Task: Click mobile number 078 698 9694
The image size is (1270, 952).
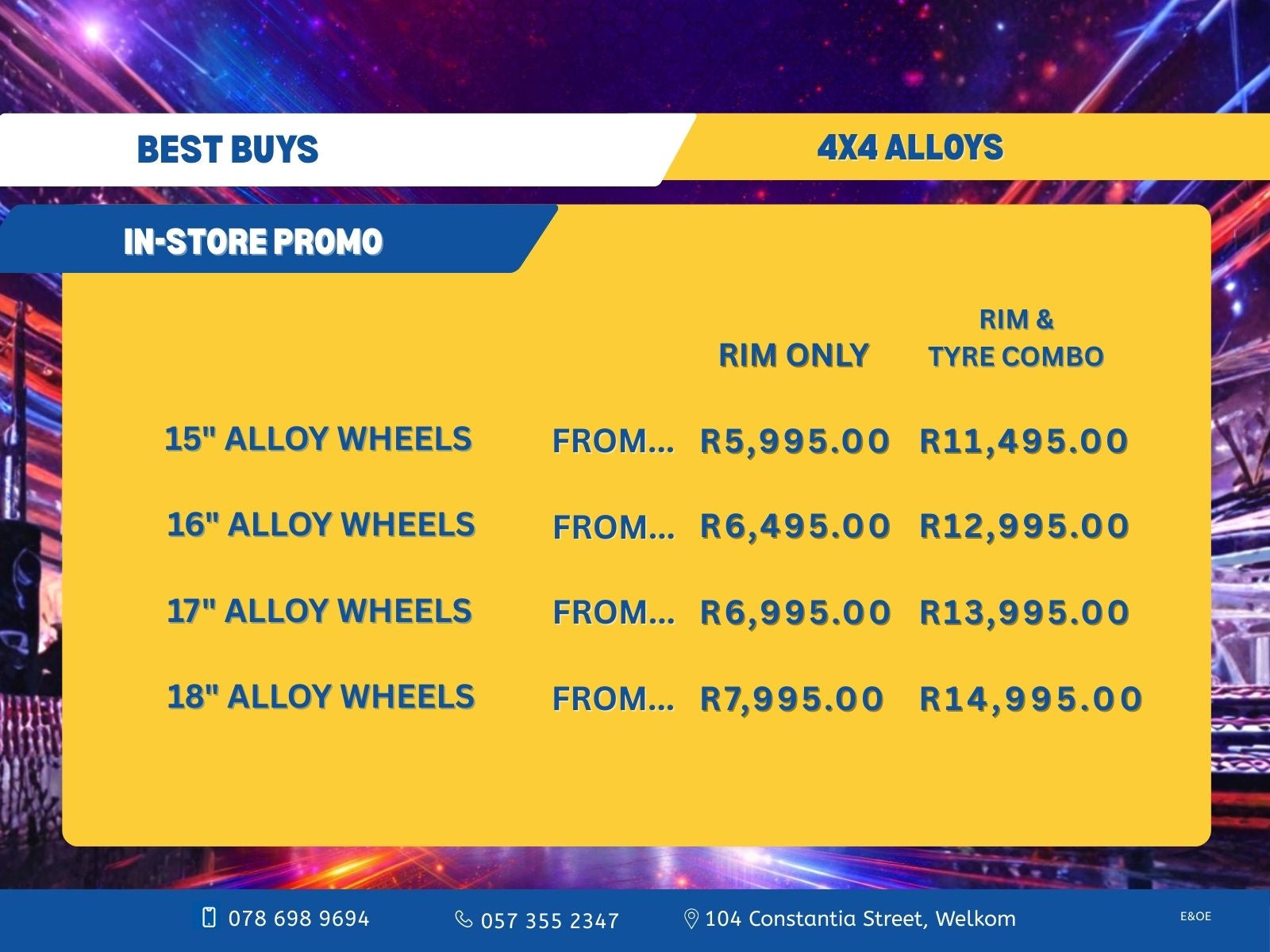Action: point(298,919)
